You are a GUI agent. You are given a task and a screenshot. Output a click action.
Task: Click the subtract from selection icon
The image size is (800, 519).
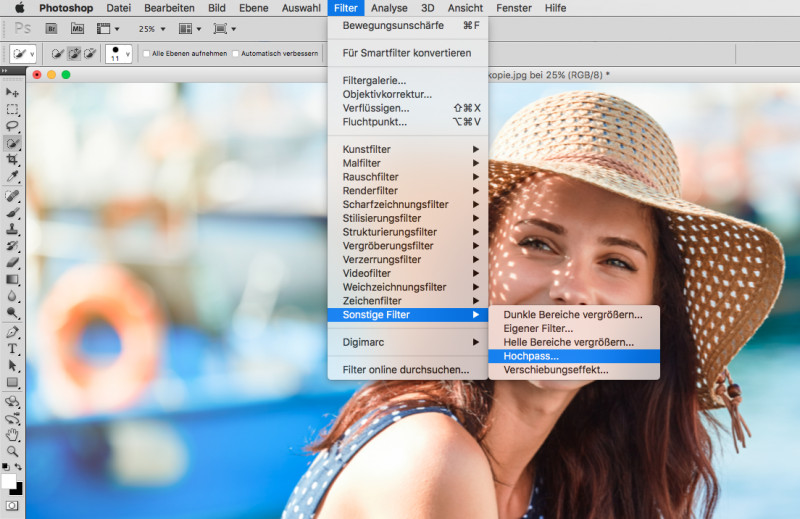point(90,54)
